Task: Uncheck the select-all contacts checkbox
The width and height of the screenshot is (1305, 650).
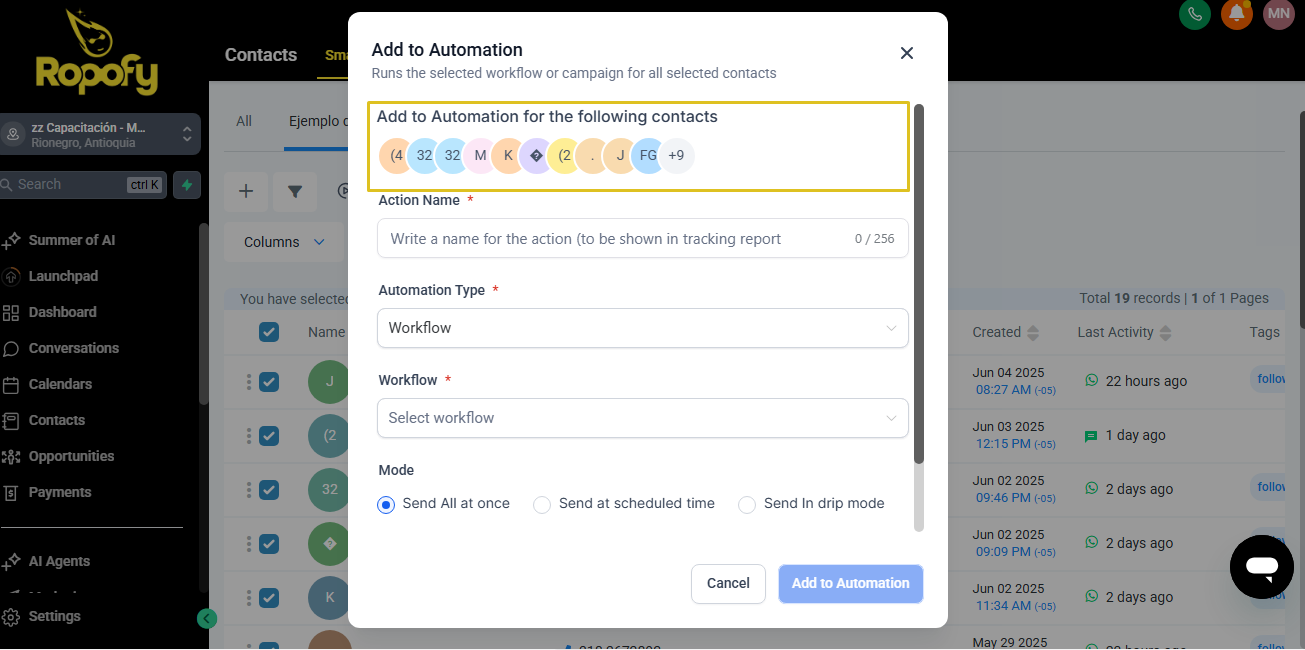Action: 269,332
